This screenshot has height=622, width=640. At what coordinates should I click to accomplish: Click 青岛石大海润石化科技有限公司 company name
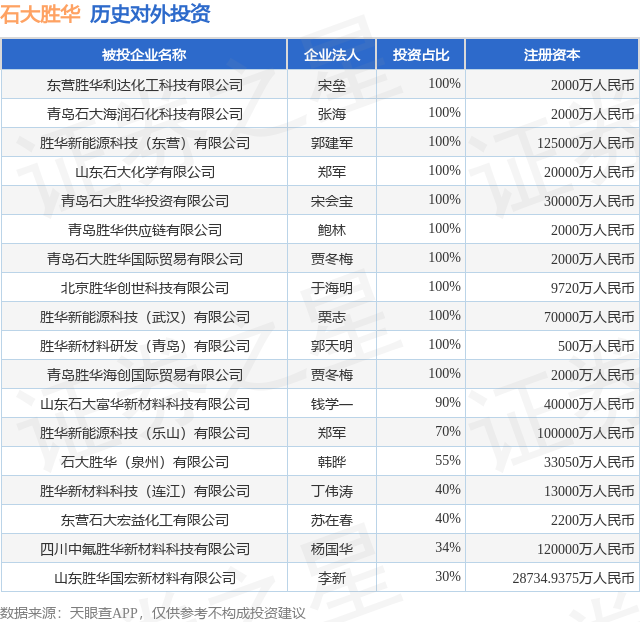[144, 114]
